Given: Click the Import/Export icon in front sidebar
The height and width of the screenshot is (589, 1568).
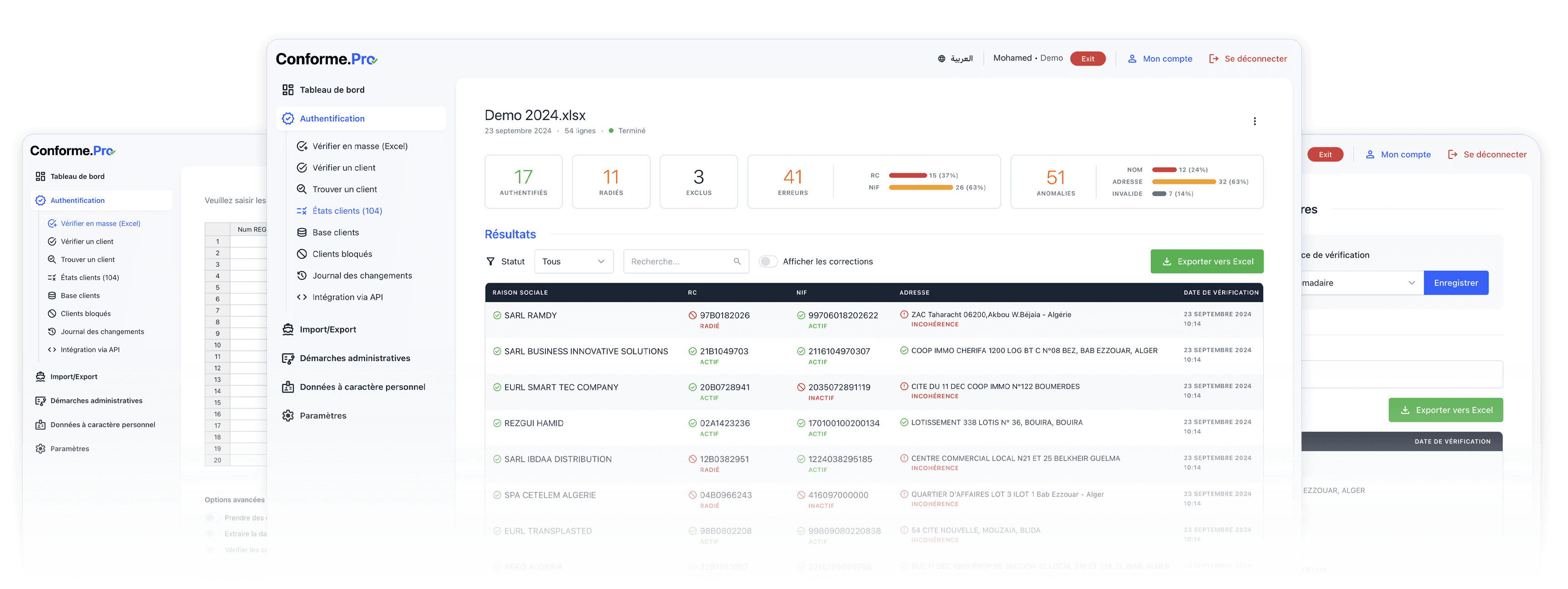Looking at the screenshot, I should coord(288,330).
